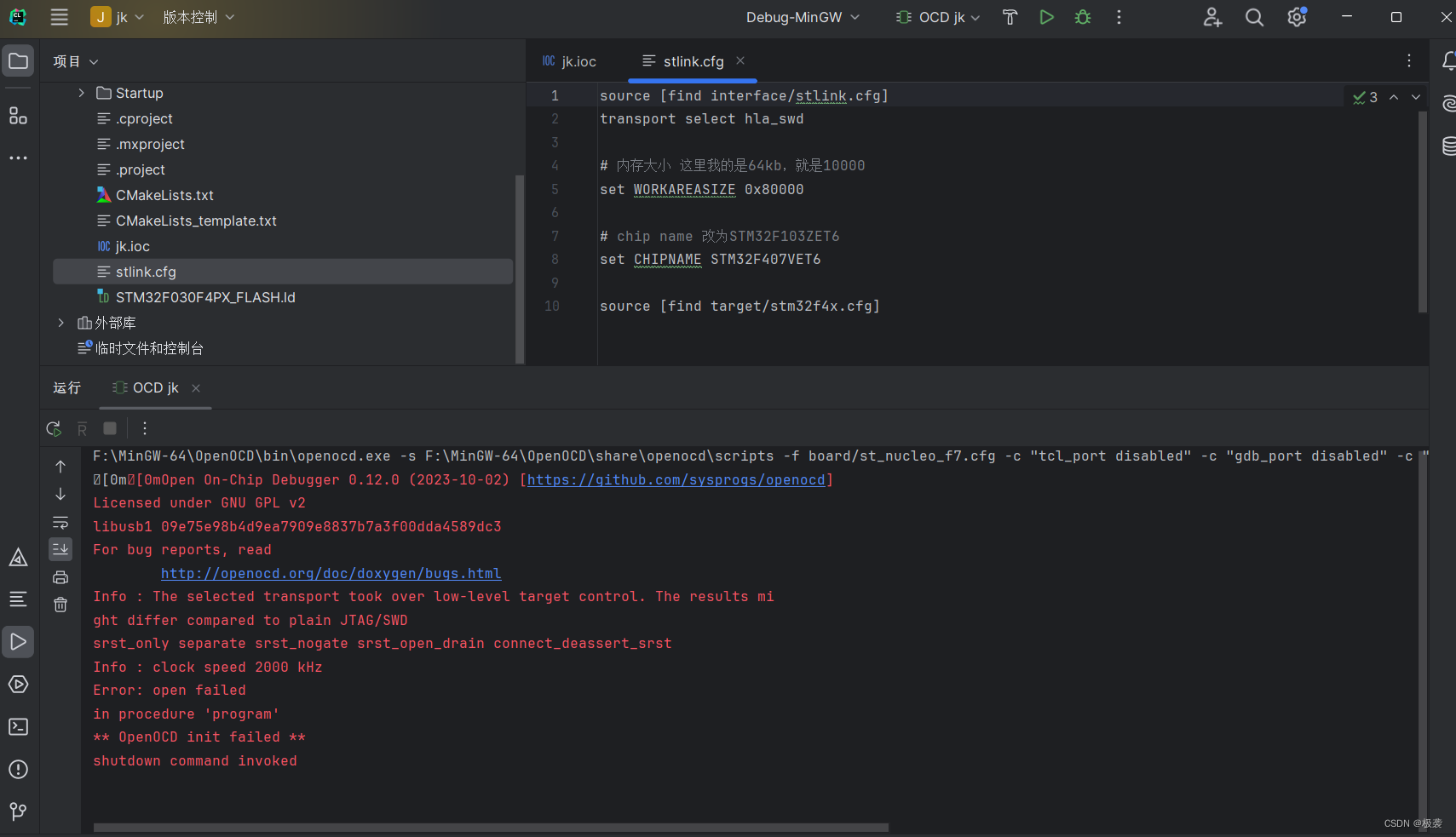Click the Stop button in run toolbar
The width and height of the screenshot is (1456, 837).
110,428
